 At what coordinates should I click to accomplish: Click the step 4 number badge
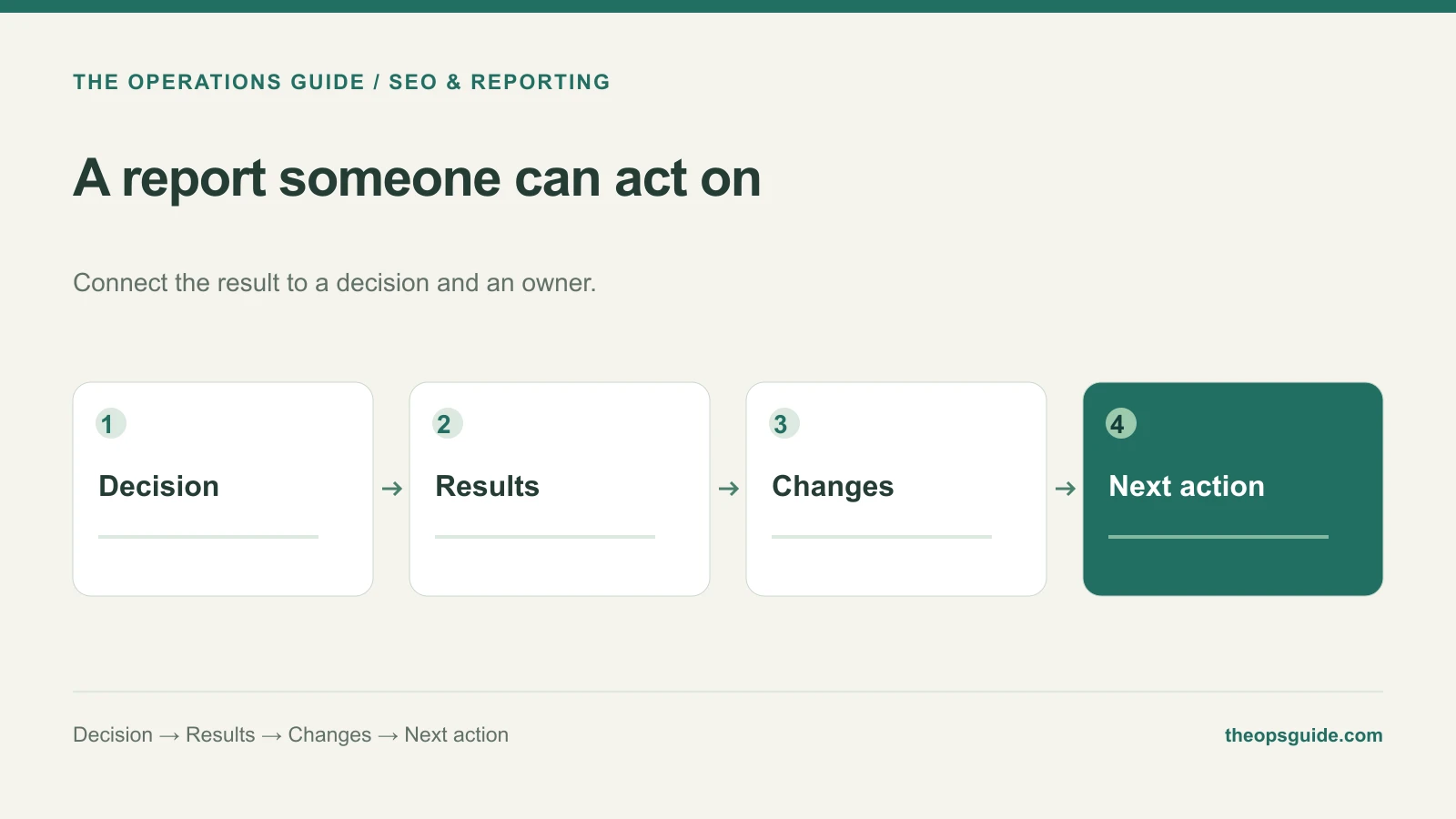[1121, 423]
